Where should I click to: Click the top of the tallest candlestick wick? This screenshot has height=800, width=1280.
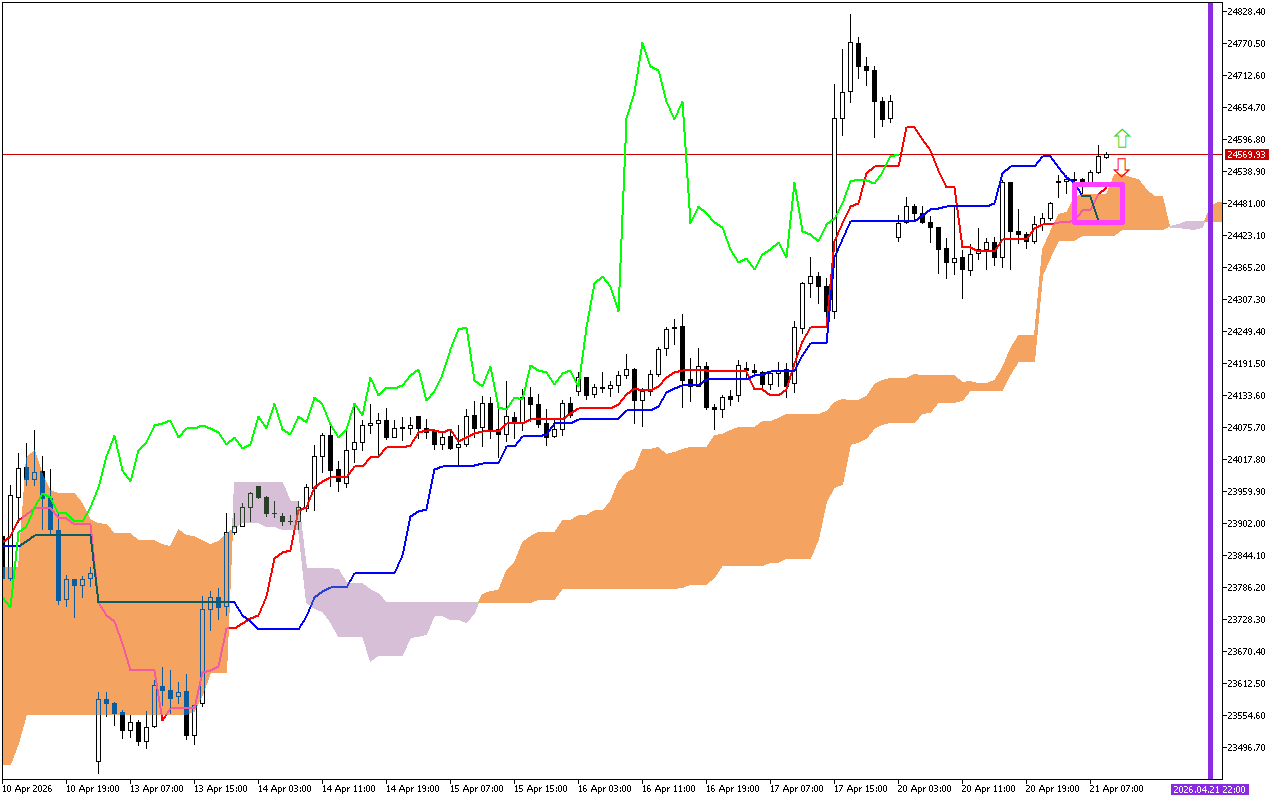[x=850, y=15]
